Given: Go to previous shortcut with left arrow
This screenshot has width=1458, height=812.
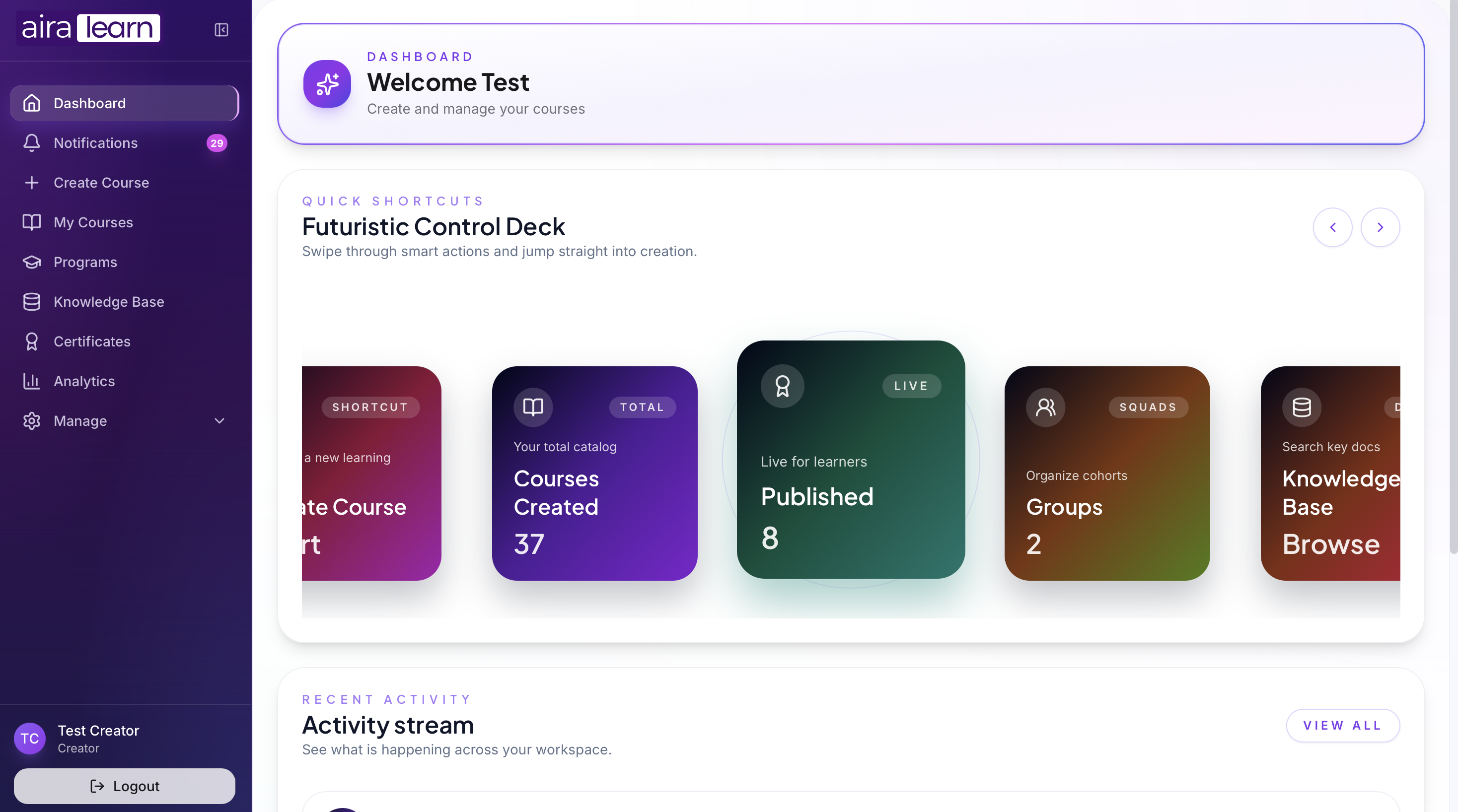Looking at the screenshot, I should pyautogui.click(x=1333, y=227).
